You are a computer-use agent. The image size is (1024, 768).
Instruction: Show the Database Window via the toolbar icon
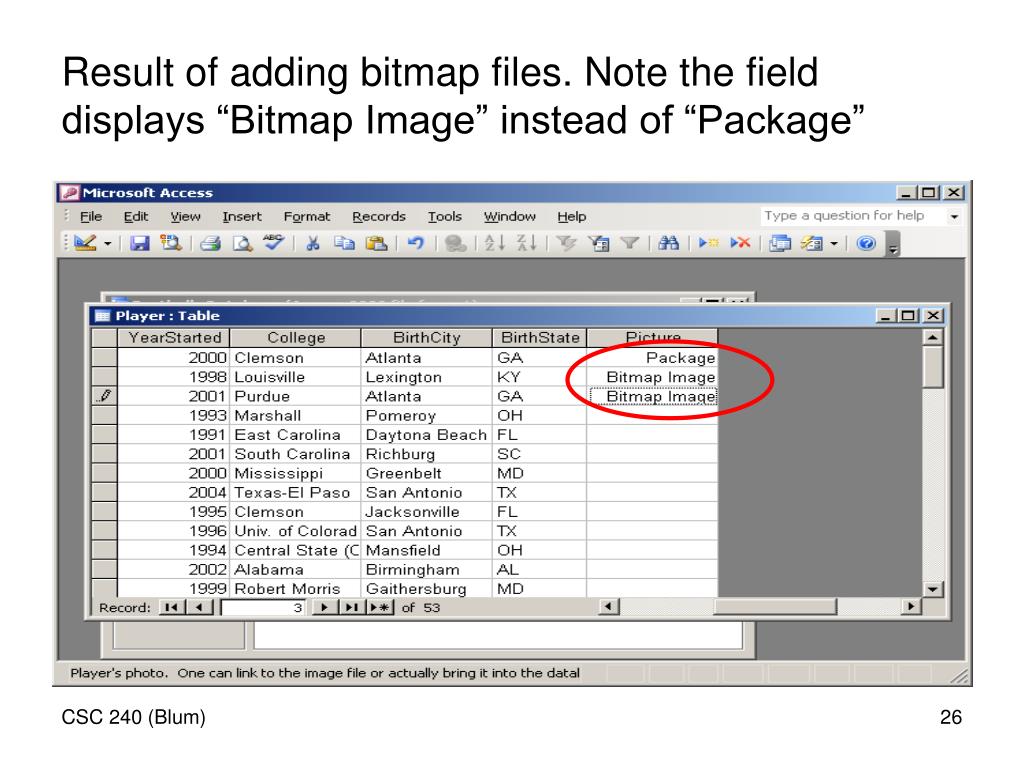click(780, 244)
